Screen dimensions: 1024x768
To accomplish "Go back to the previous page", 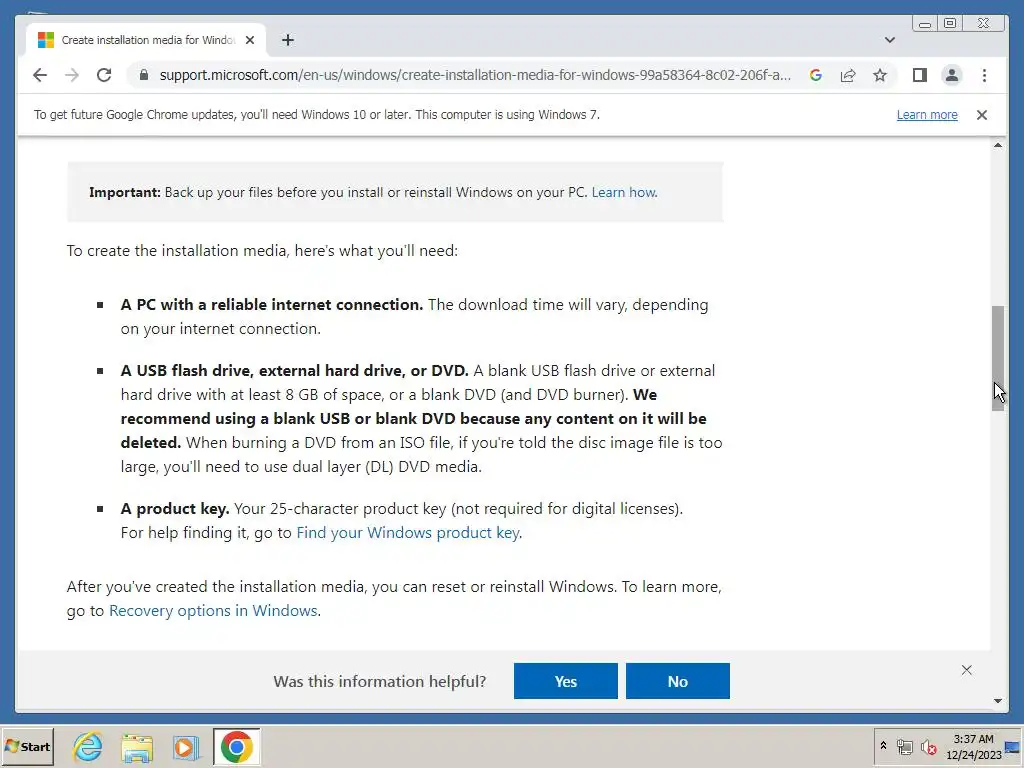I will point(40,75).
